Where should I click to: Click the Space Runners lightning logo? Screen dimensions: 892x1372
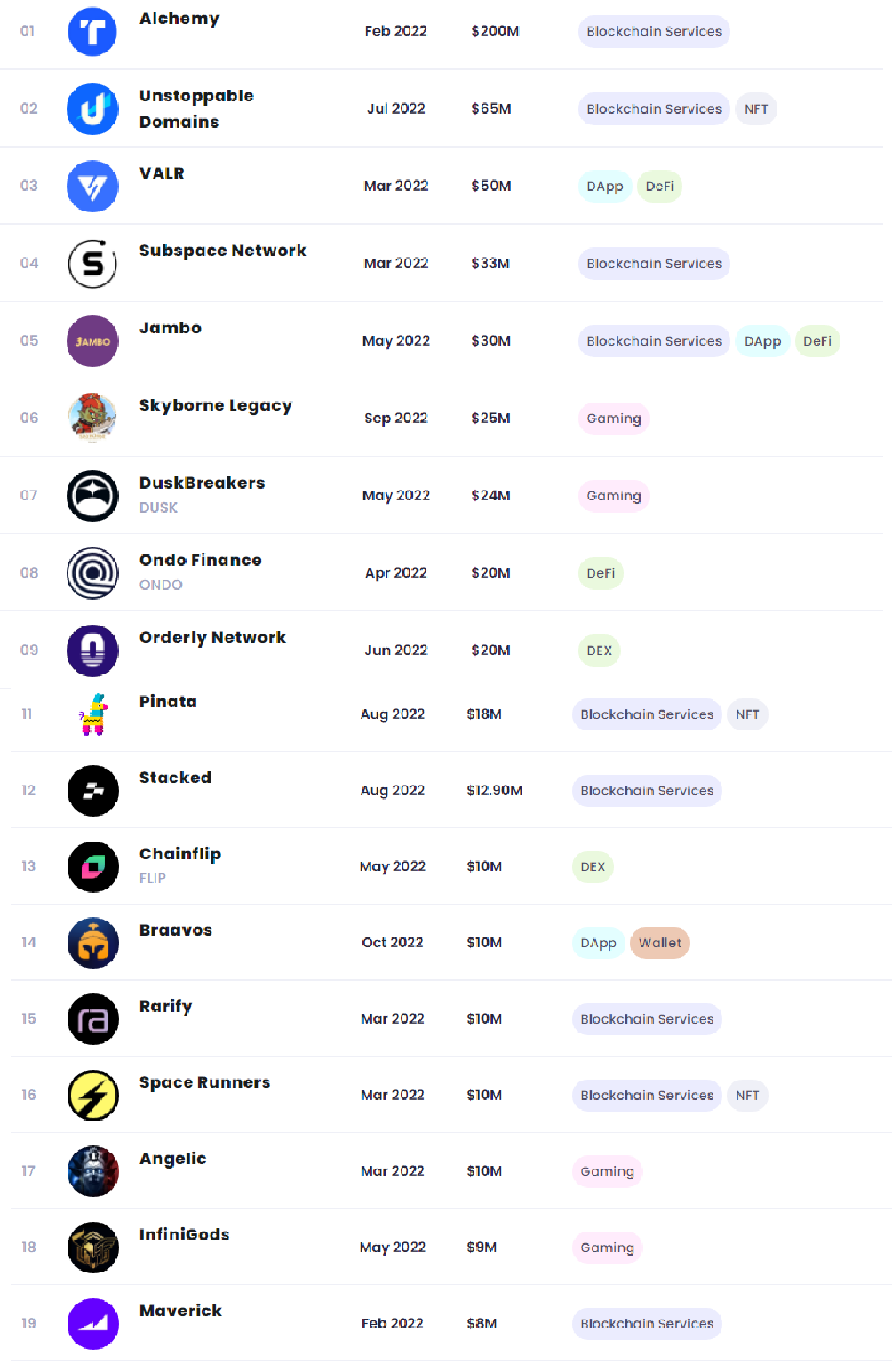click(x=92, y=1096)
